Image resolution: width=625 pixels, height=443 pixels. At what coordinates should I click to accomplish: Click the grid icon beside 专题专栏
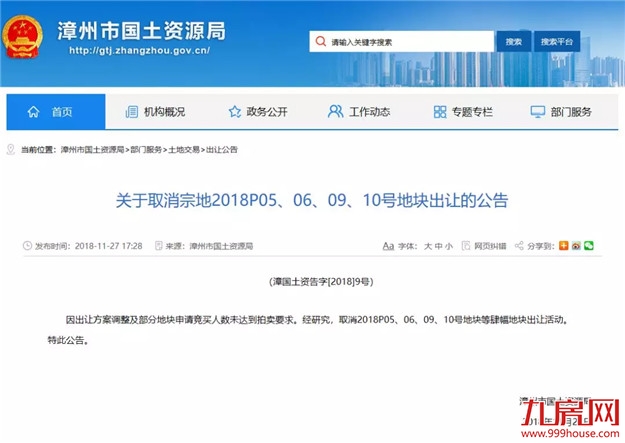[x=440, y=112]
